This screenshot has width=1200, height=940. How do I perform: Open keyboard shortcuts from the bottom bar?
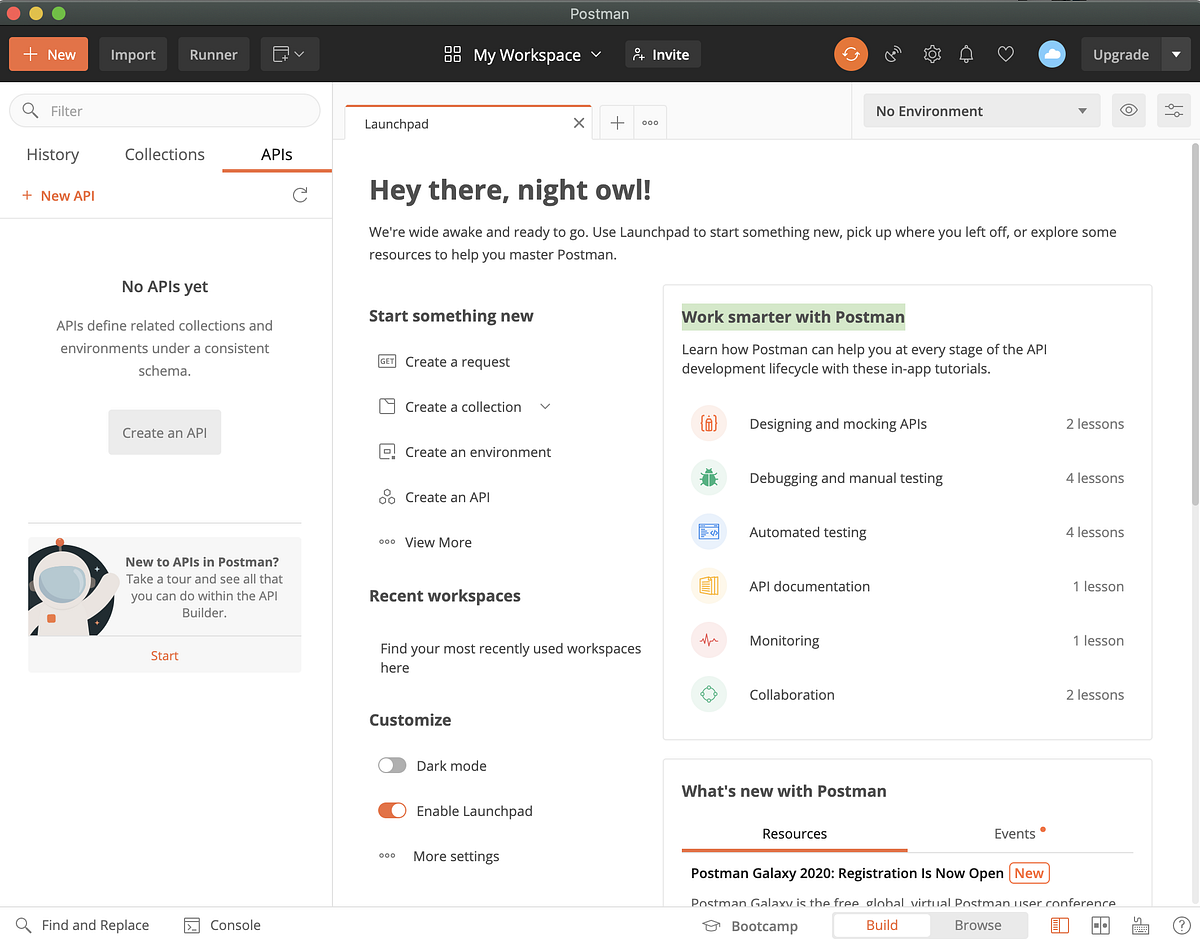[1140, 925]
